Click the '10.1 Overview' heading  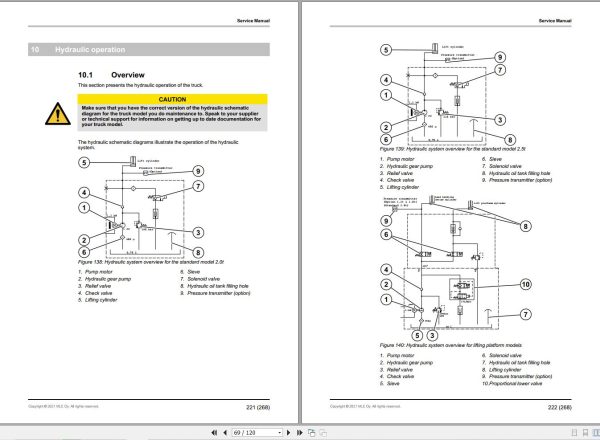(x=111, y=75)
